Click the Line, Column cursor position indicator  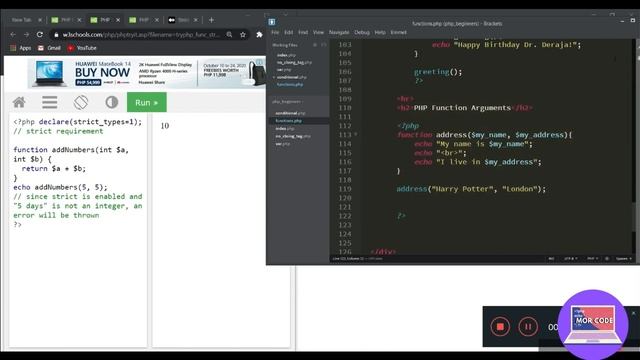point(347,259)
